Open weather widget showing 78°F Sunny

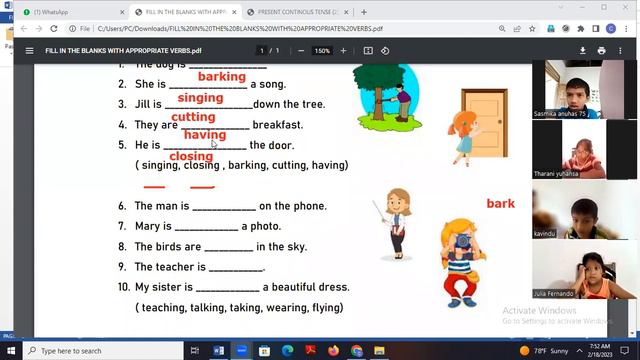pos(544,351)
